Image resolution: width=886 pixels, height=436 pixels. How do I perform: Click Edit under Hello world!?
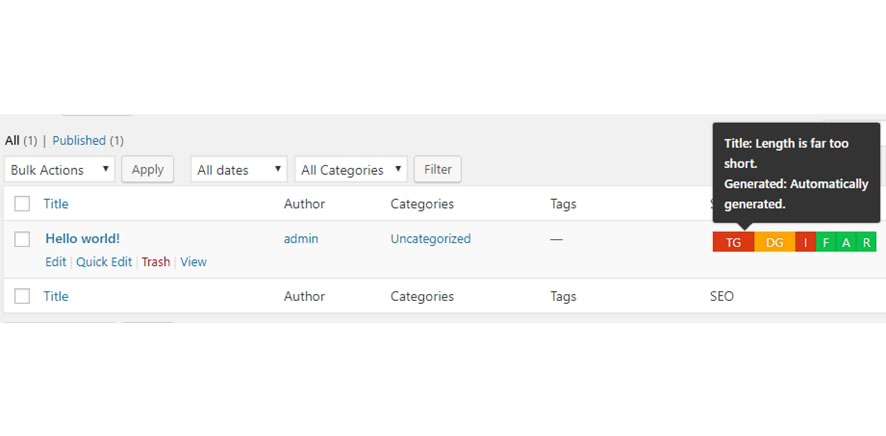(x=55, y=261)
